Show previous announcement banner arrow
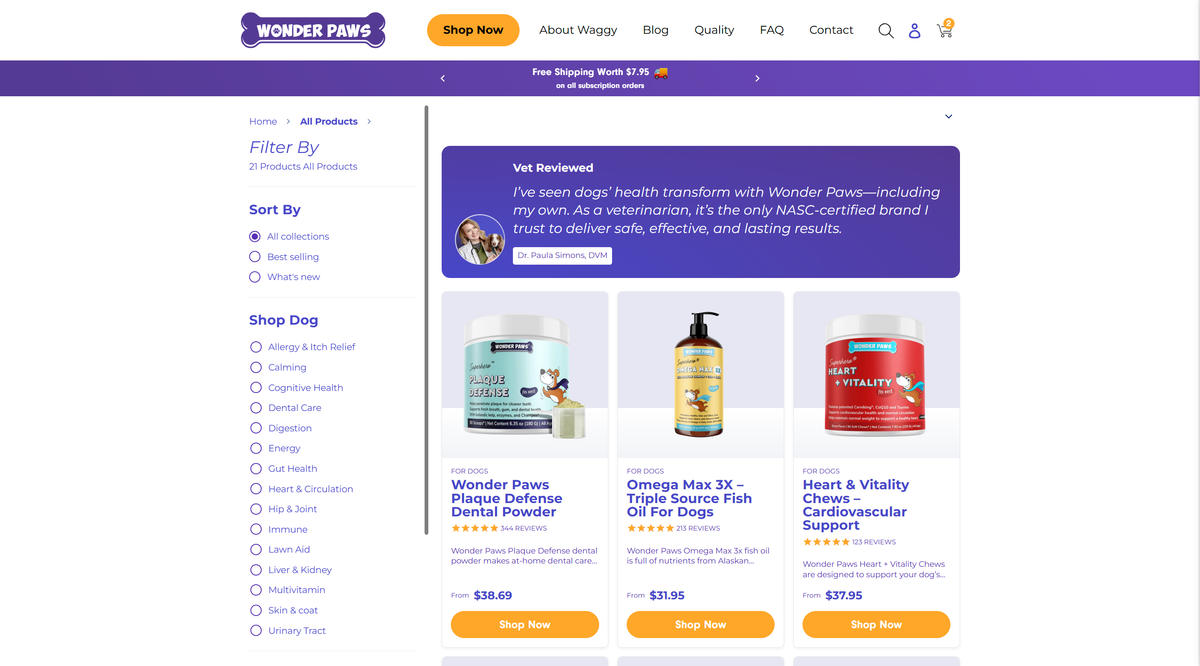Image resolution: width=1200 pixels, height=666 pixels. pyautogui.click(x=443, y=78)
